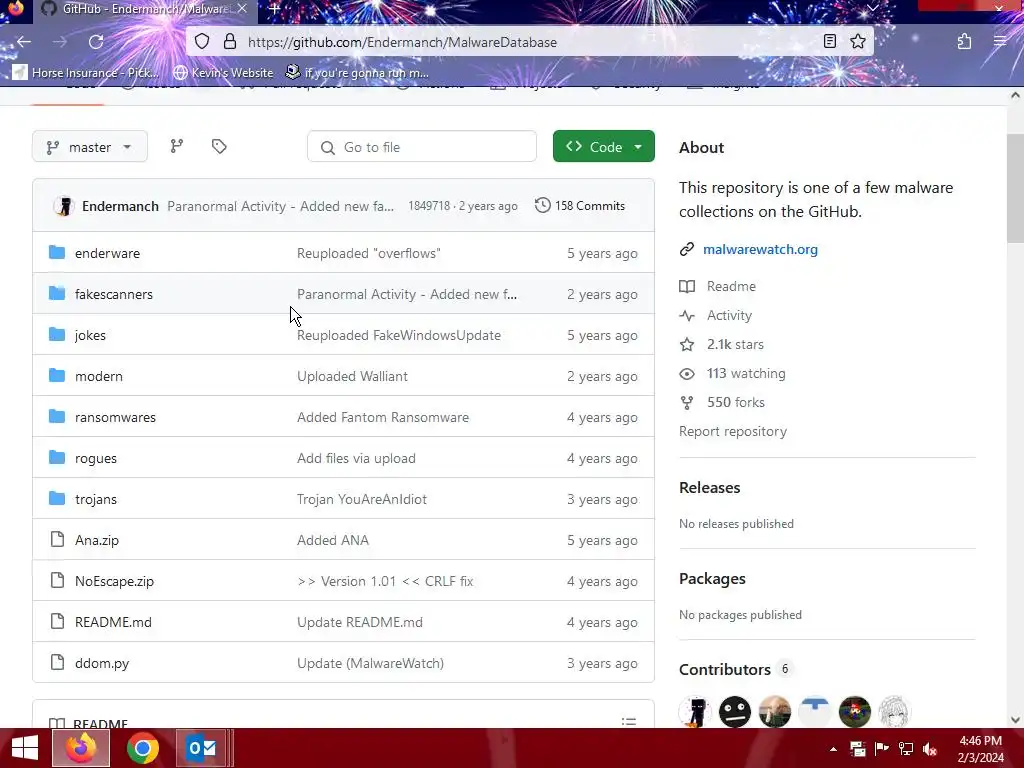Image resolution: width=1024 pixels, height=768 pixels.
Task: Expand the green Code dropdown button
Action: tap(603, 146)
